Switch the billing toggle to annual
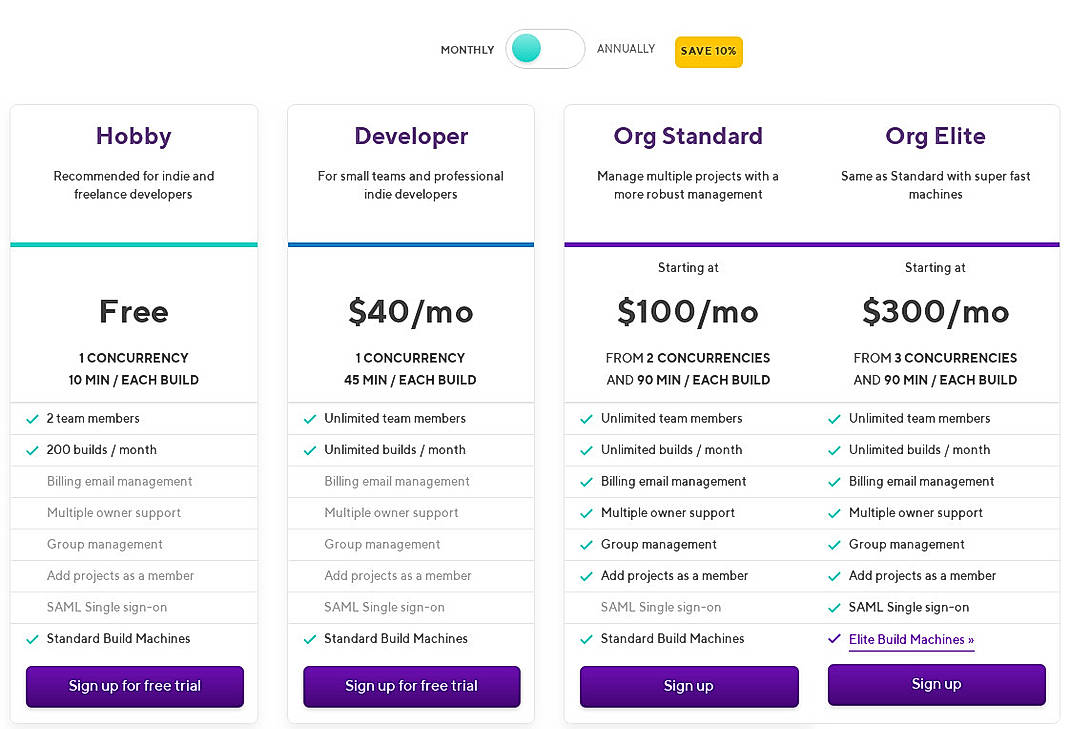Image resolution: width=1070 pixels, height=729 pixels. (x=565, y=48)
